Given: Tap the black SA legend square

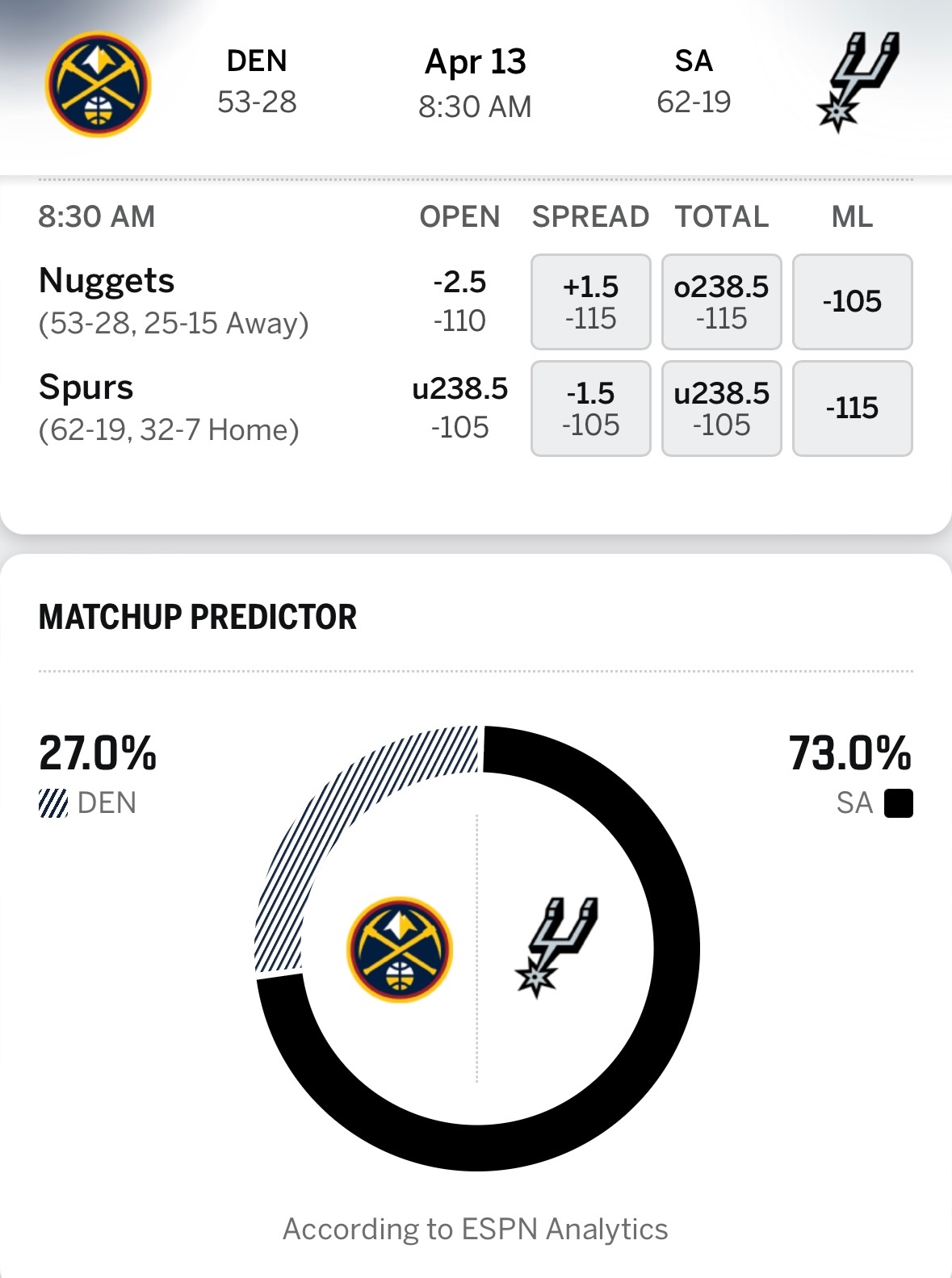Looking at the screenshot, I should [898, 803].
